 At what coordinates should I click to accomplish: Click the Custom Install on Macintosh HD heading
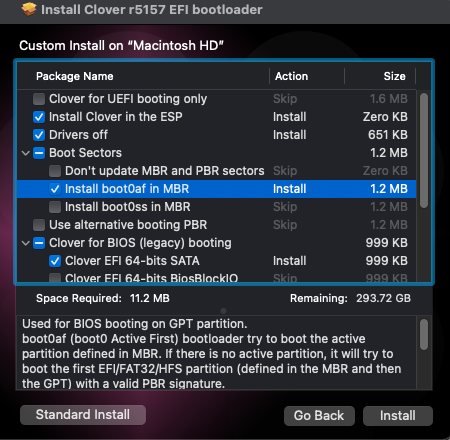[x=121, y=46]
